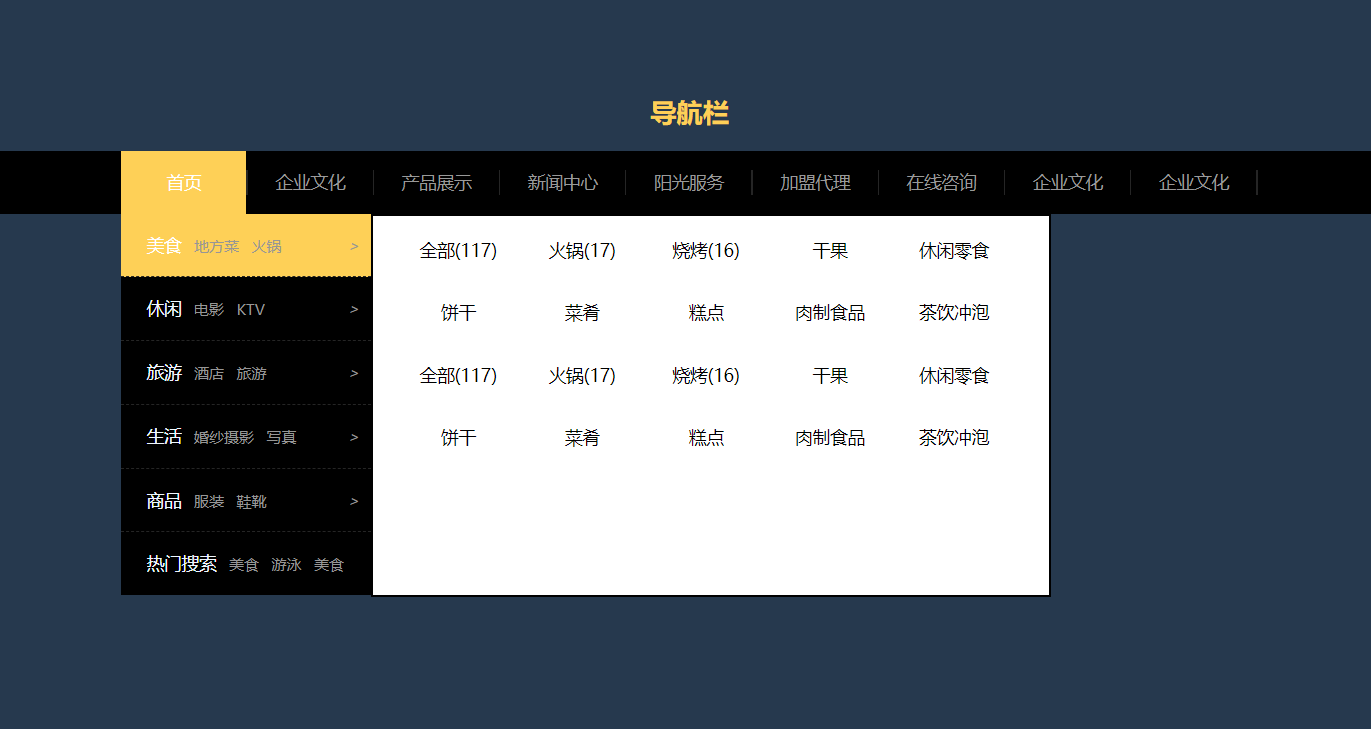Select 游泳 in the 热门搜索 row
This screenshot has width=1371, height=729.
pyautogui.click(x=286, y=565)
